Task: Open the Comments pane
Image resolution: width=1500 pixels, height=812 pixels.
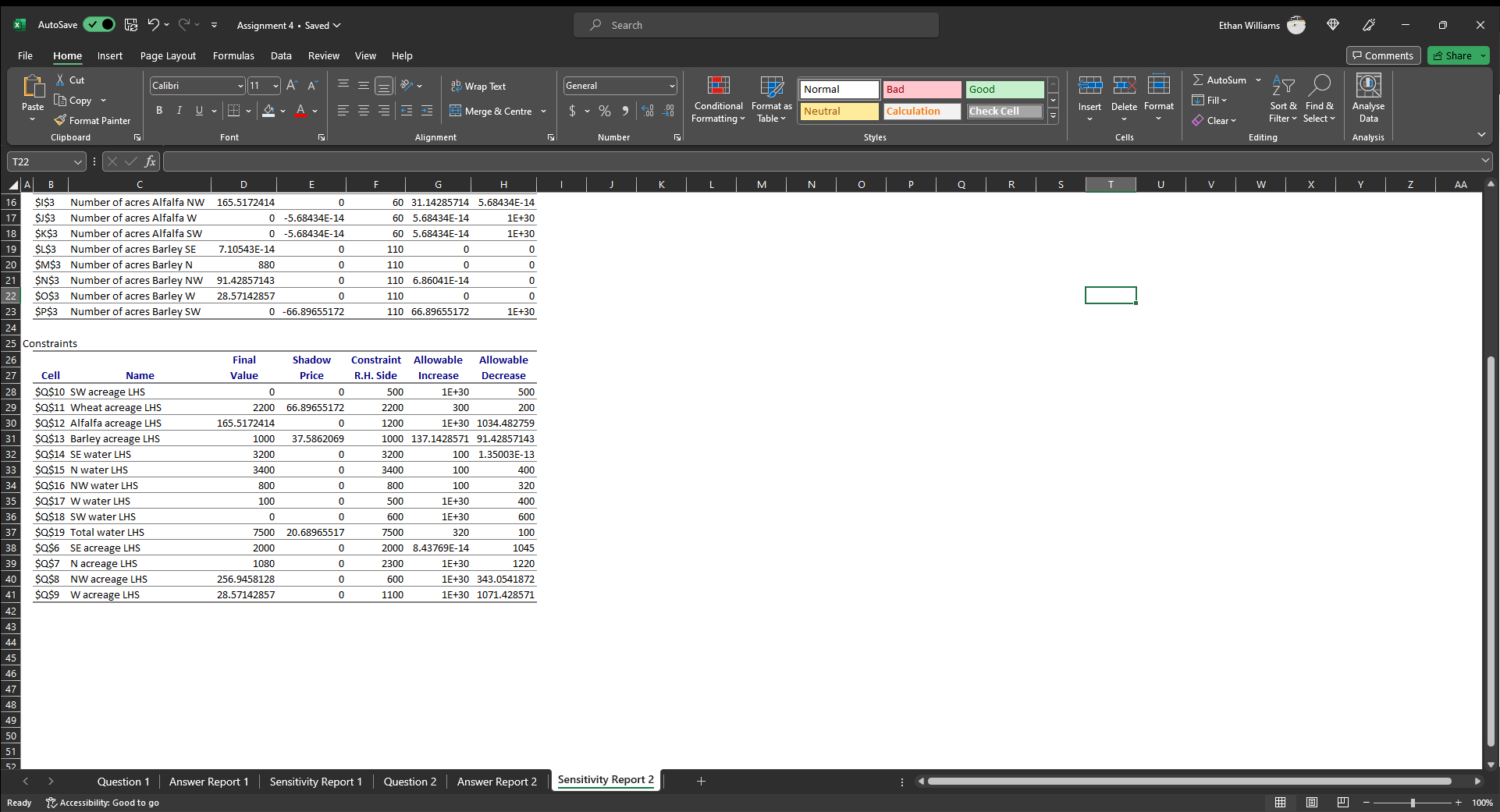Action: click(1383, 55)
